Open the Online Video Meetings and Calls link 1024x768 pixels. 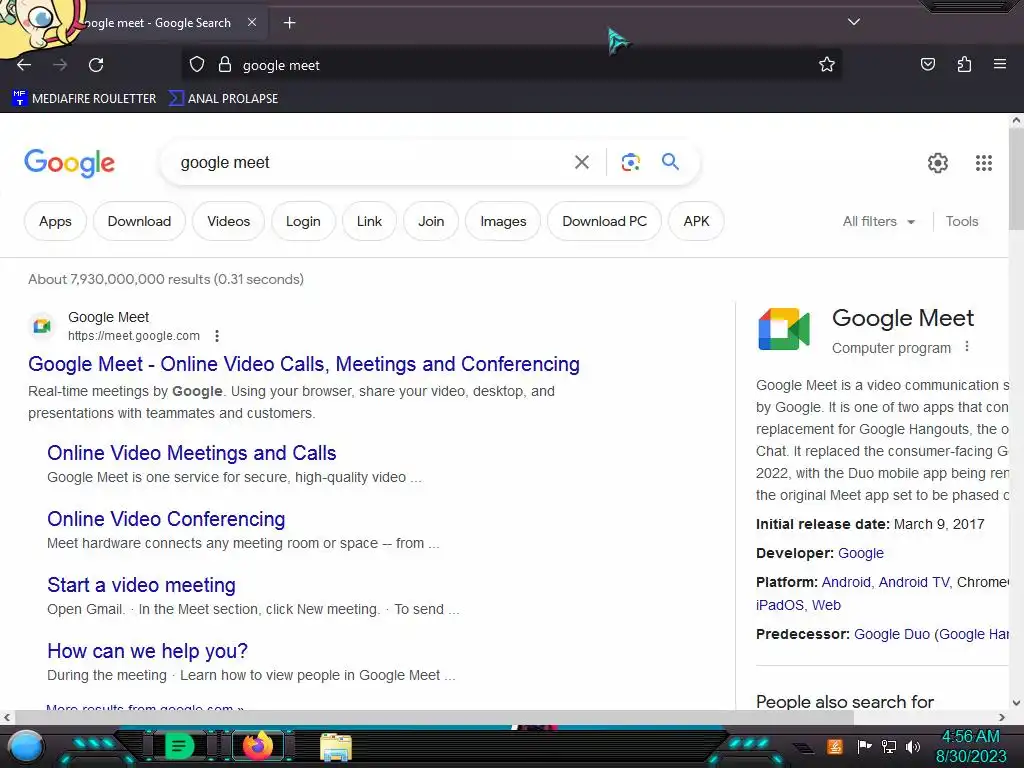(191, 453)
